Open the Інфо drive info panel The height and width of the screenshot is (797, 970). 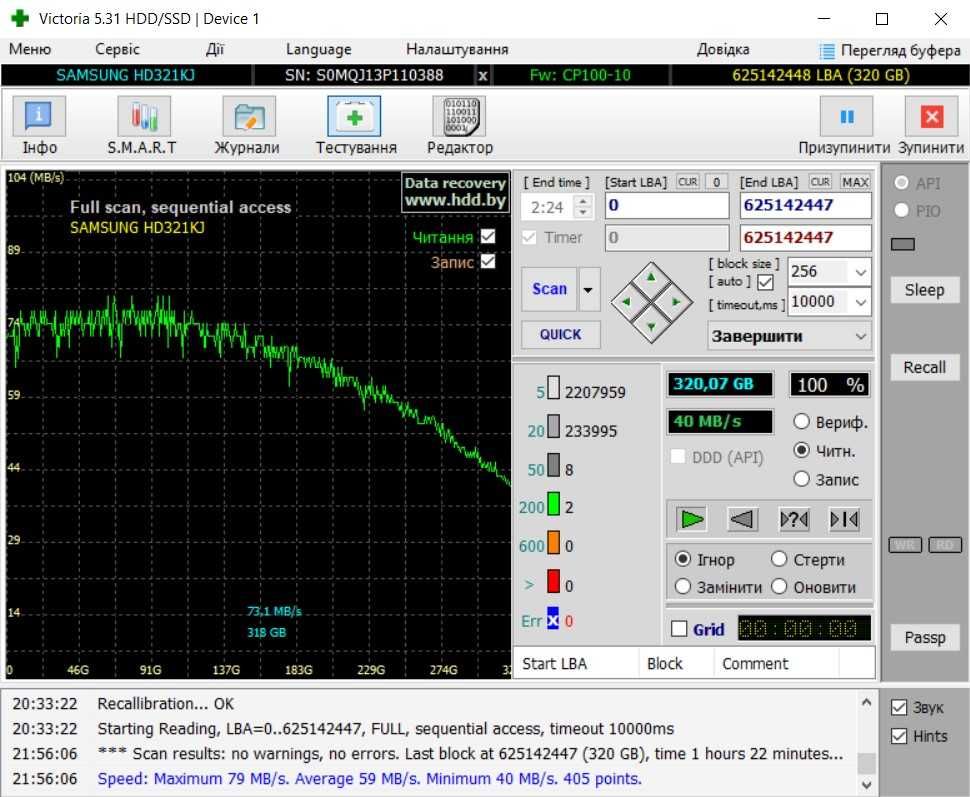click(x=39, y=116)
